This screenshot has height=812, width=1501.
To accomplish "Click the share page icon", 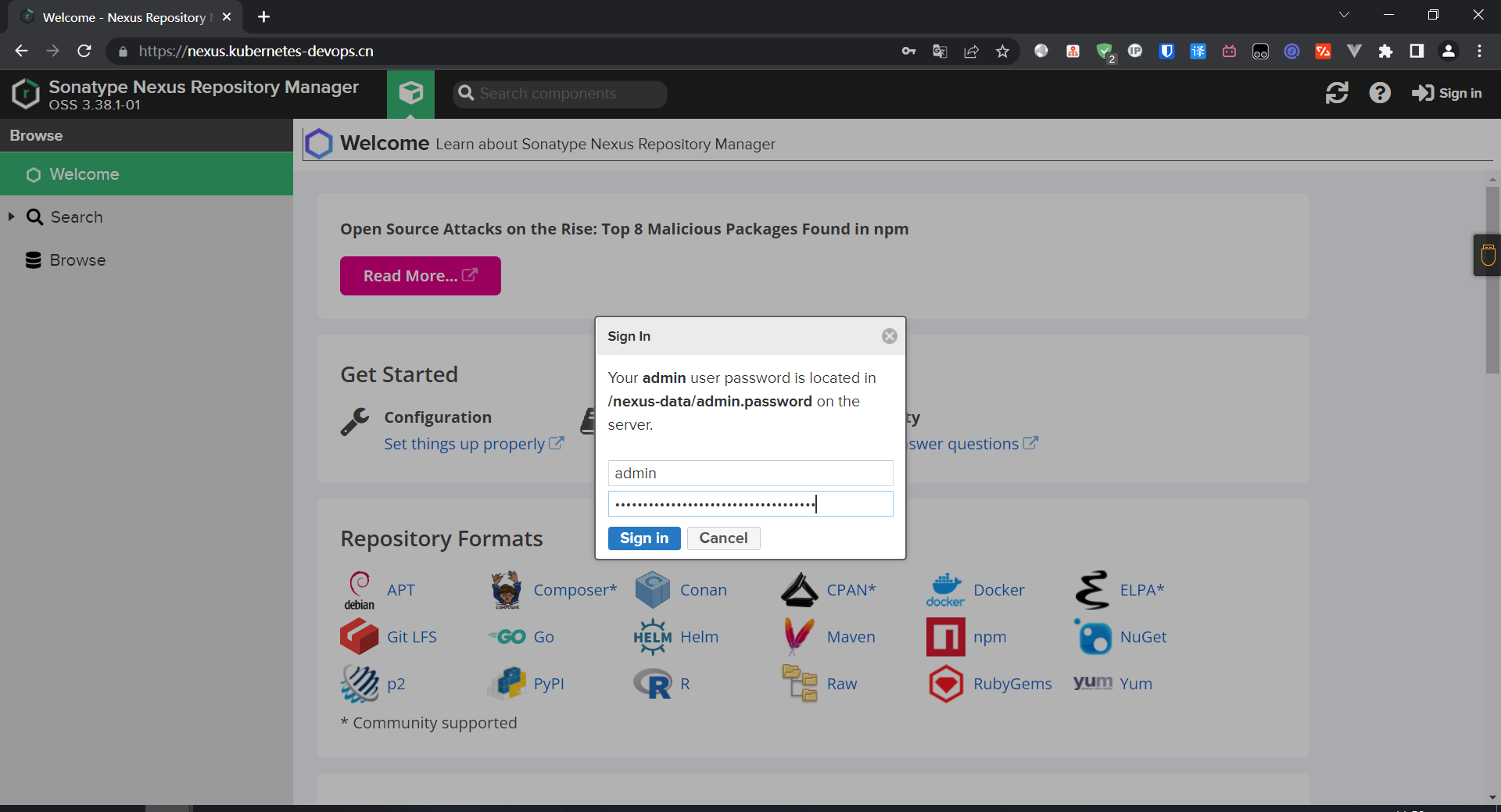I will (971, 51).
